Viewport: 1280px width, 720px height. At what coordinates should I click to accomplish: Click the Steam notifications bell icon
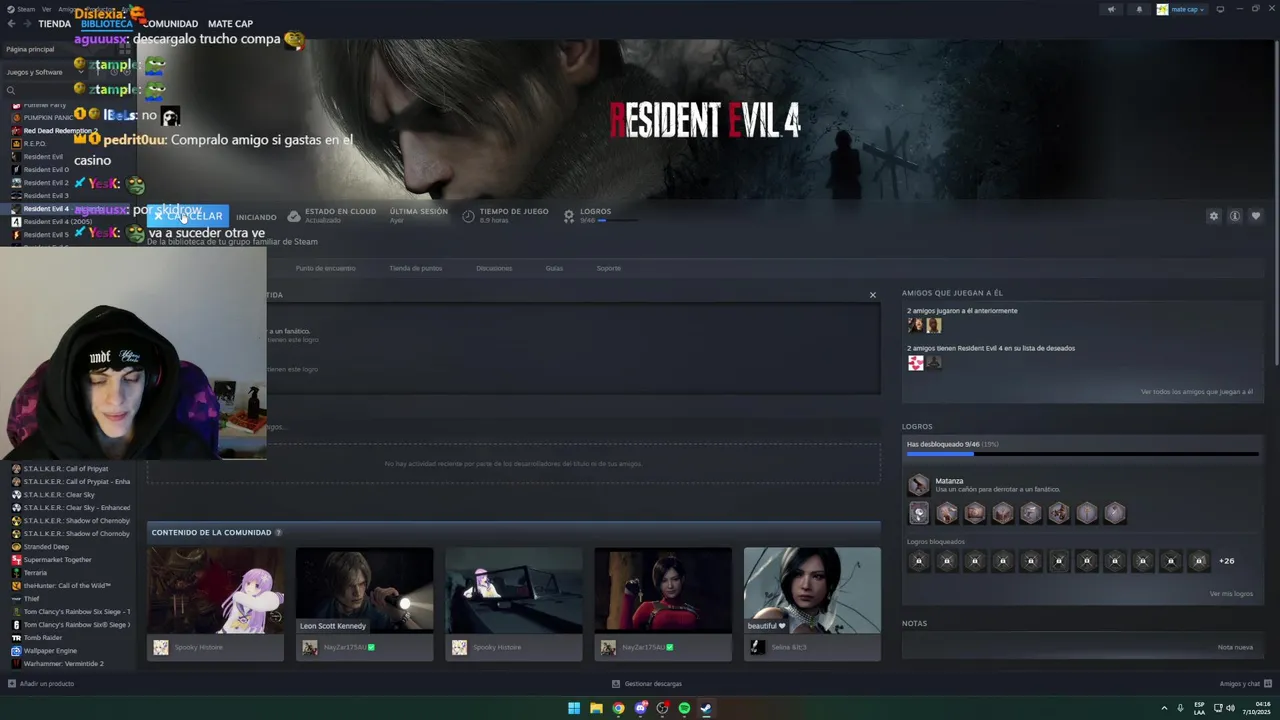(1139, 9)
